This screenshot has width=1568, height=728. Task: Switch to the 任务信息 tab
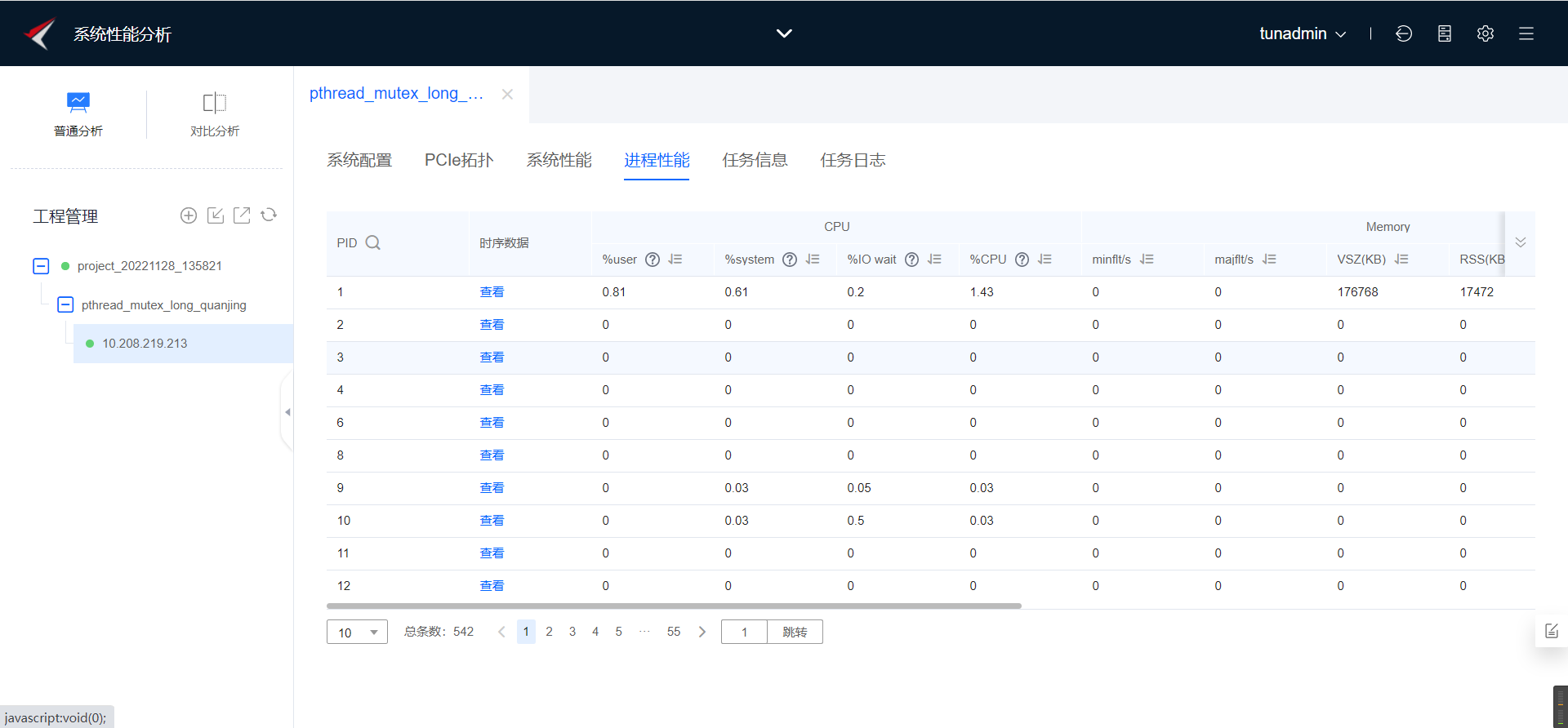pos(755,160)
